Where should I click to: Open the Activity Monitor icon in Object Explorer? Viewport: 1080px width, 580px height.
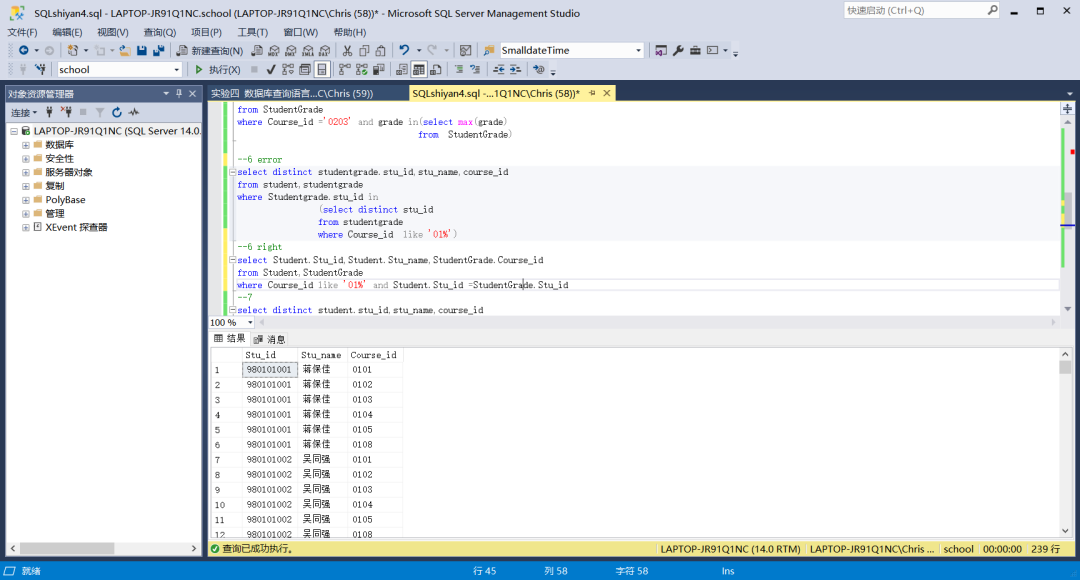click(133, 112)
